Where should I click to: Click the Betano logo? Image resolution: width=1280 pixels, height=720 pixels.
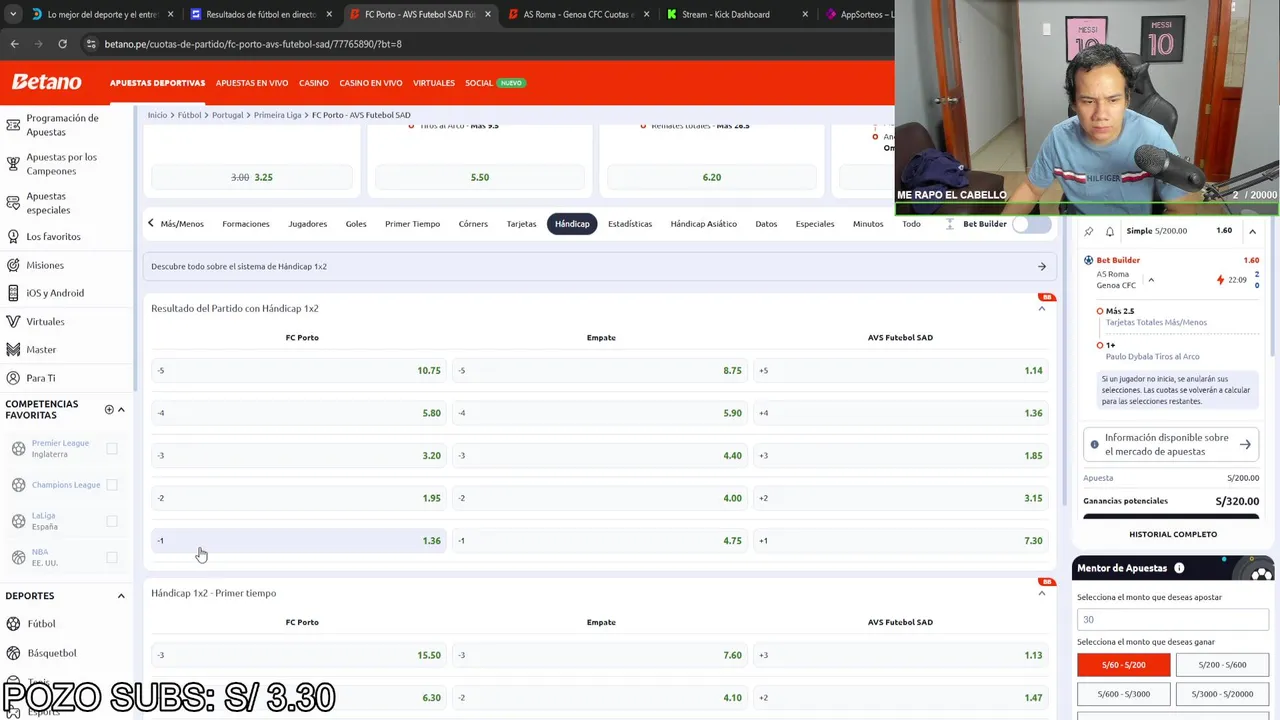(46, 82)
